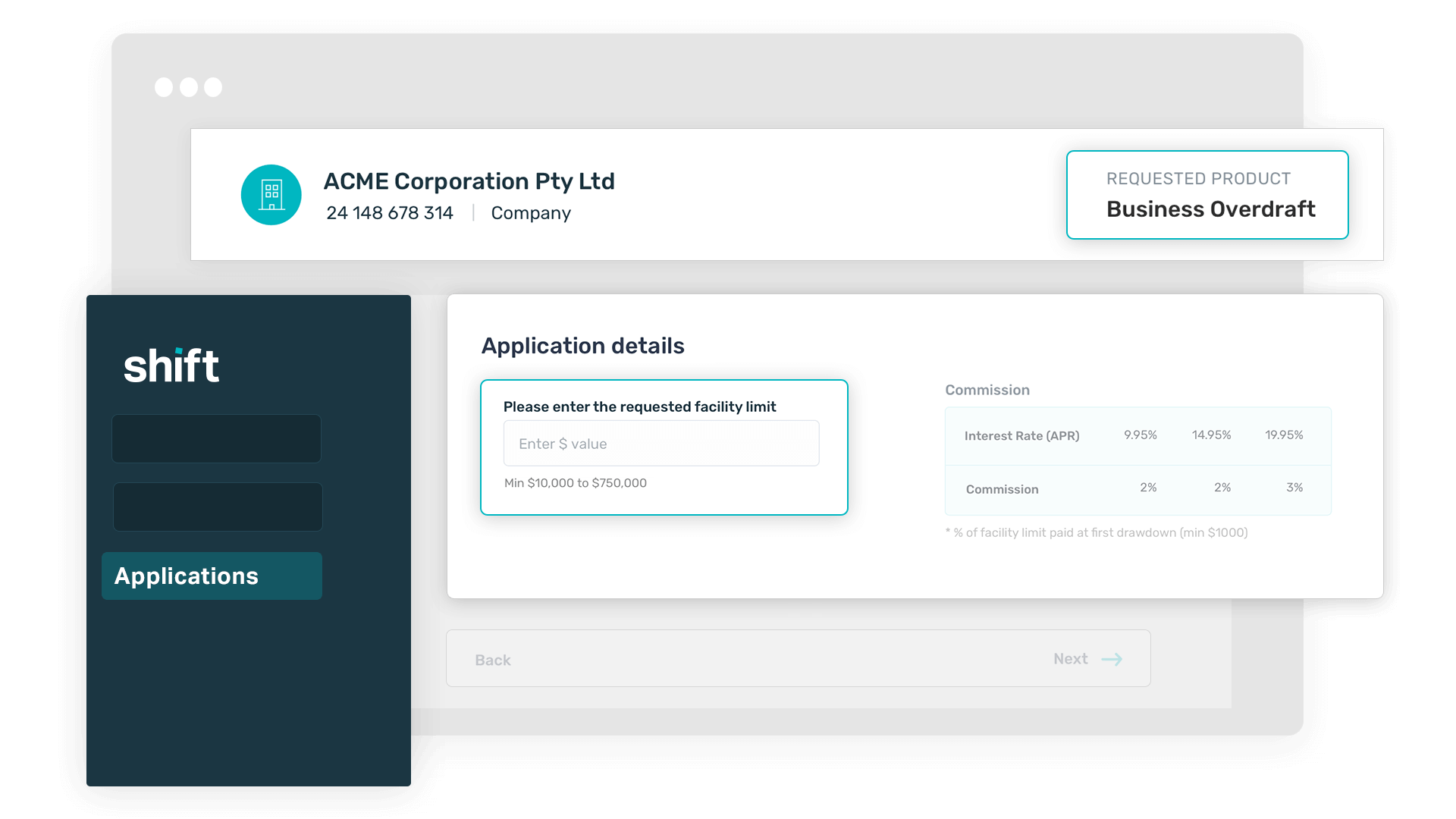Select the first blank sidebar item
Viewport: 1456px width, 819px height.
(216, 438)
